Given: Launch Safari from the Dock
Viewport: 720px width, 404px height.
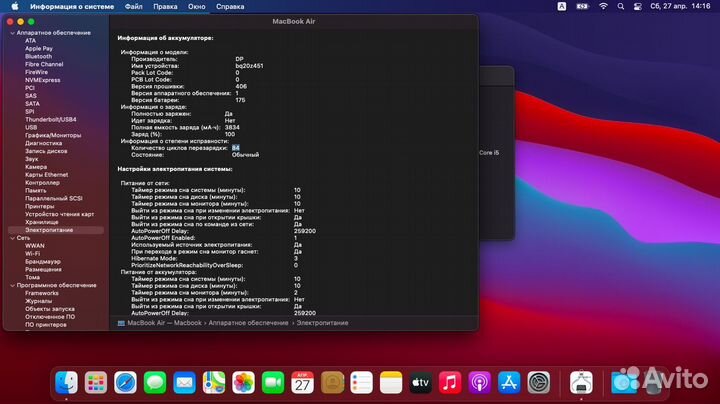Looking at the screenshot, I should 125,382.
